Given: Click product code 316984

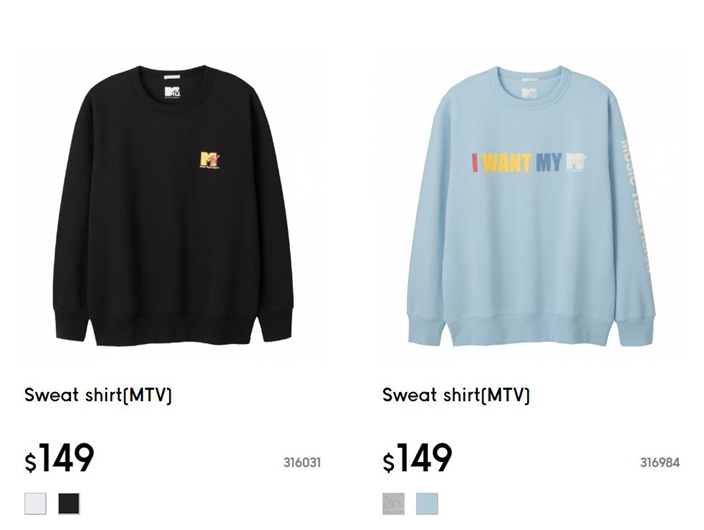Looking at the screenshot, I should click(x=660, y=462).
